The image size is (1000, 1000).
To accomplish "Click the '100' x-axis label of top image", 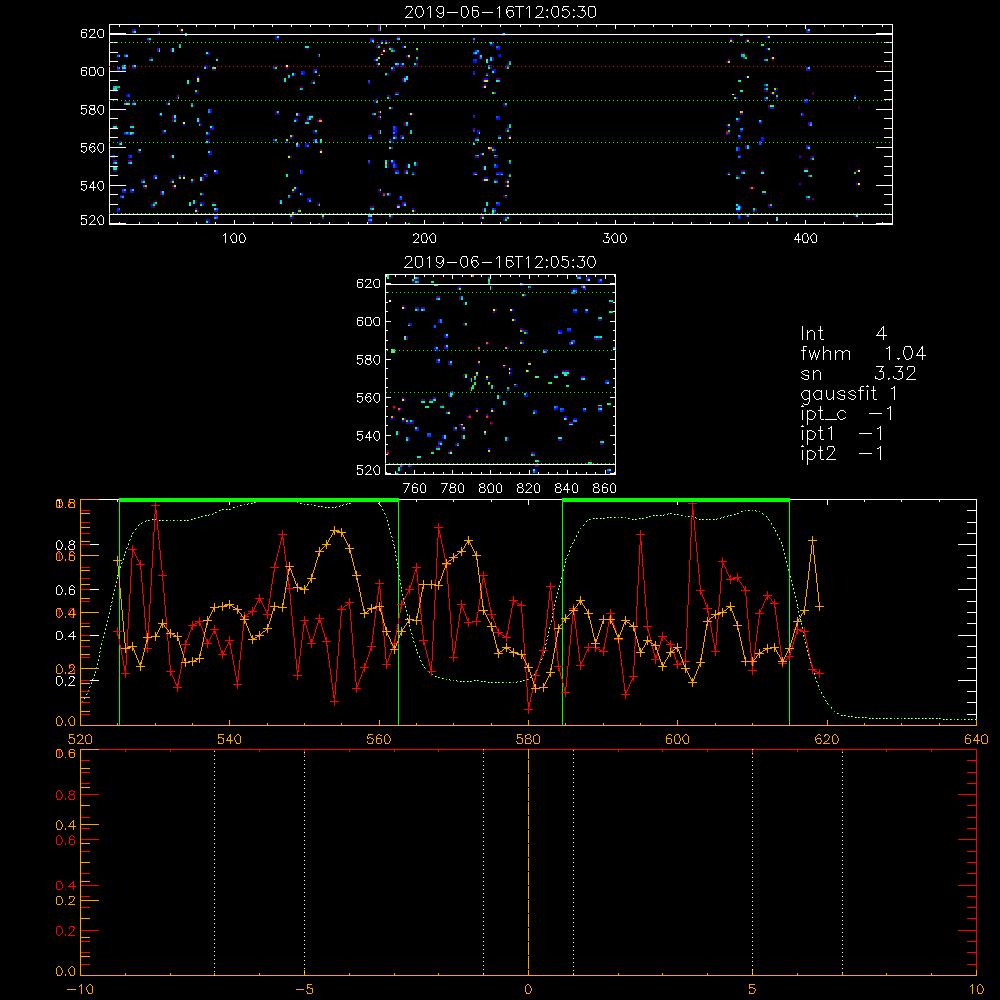I will pos(233,239).
